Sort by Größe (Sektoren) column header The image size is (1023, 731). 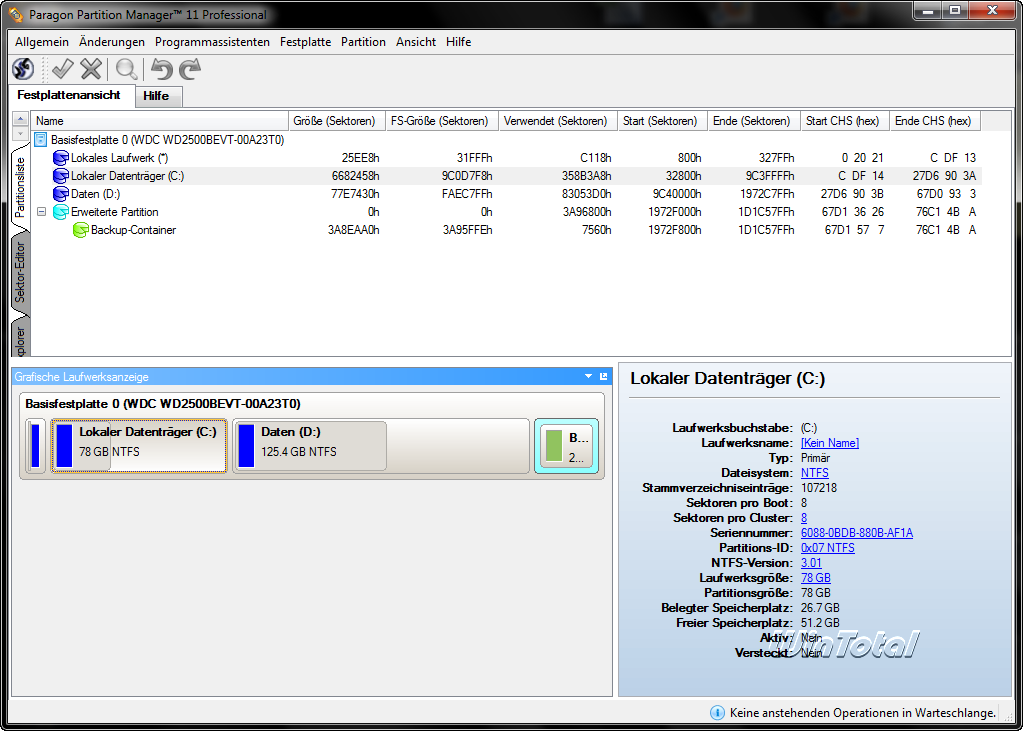(337, 121)
